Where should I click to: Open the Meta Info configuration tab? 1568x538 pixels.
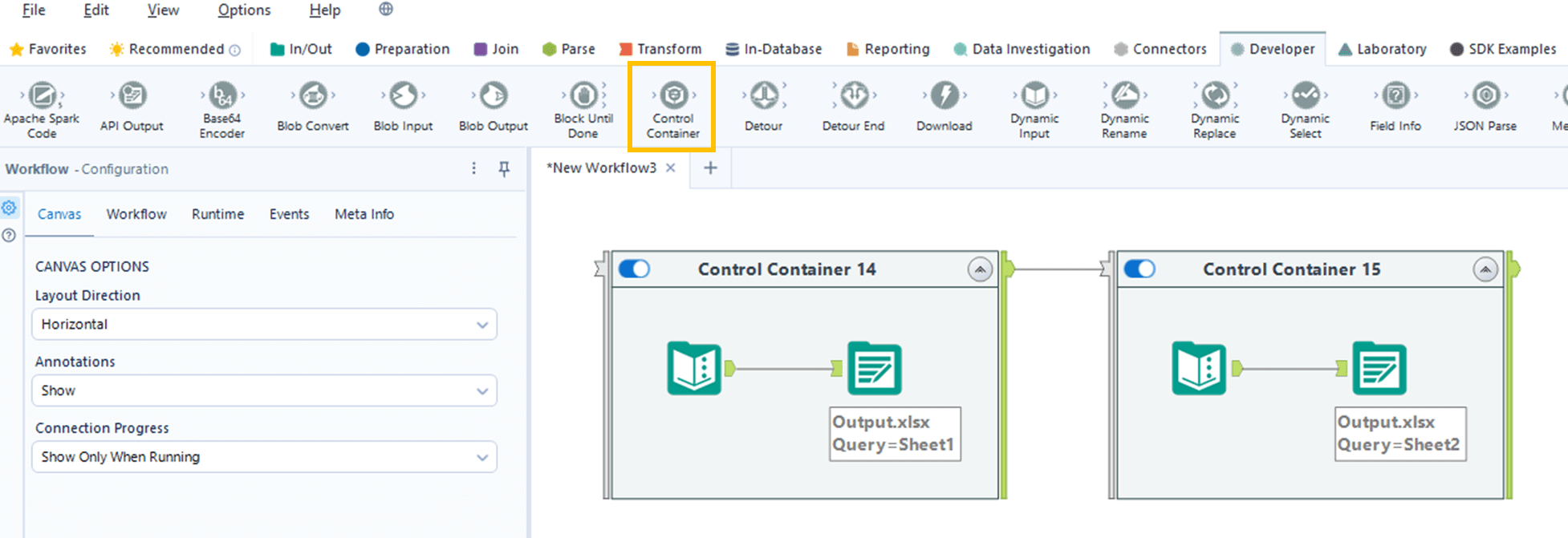[x=364, y=214]
